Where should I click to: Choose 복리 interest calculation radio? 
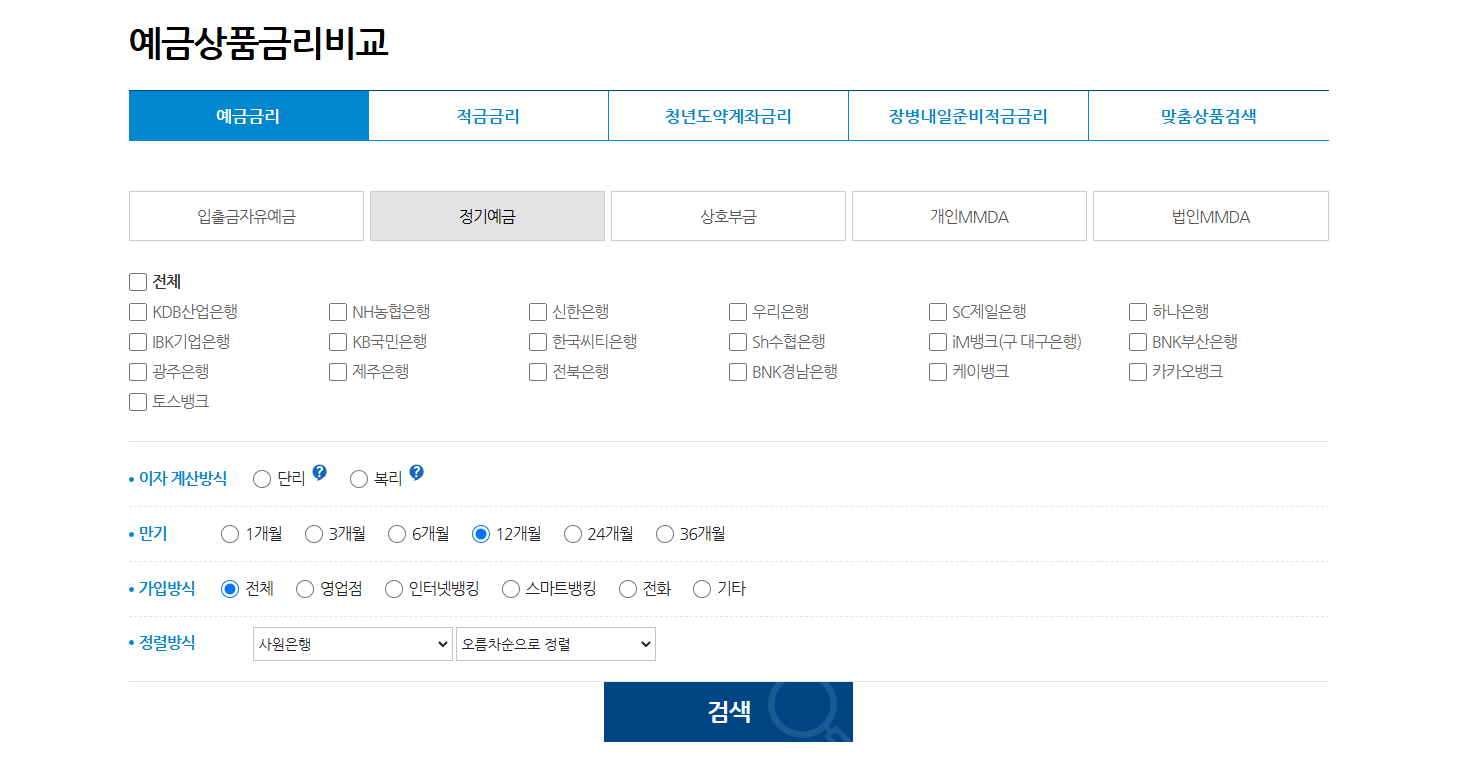click(x=359, y=479)
